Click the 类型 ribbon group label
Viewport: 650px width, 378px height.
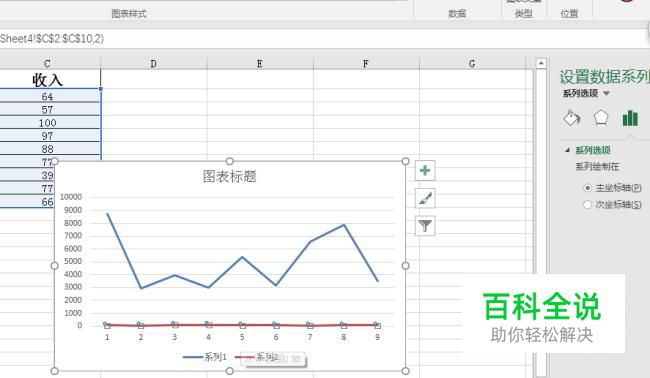point(524,14)
